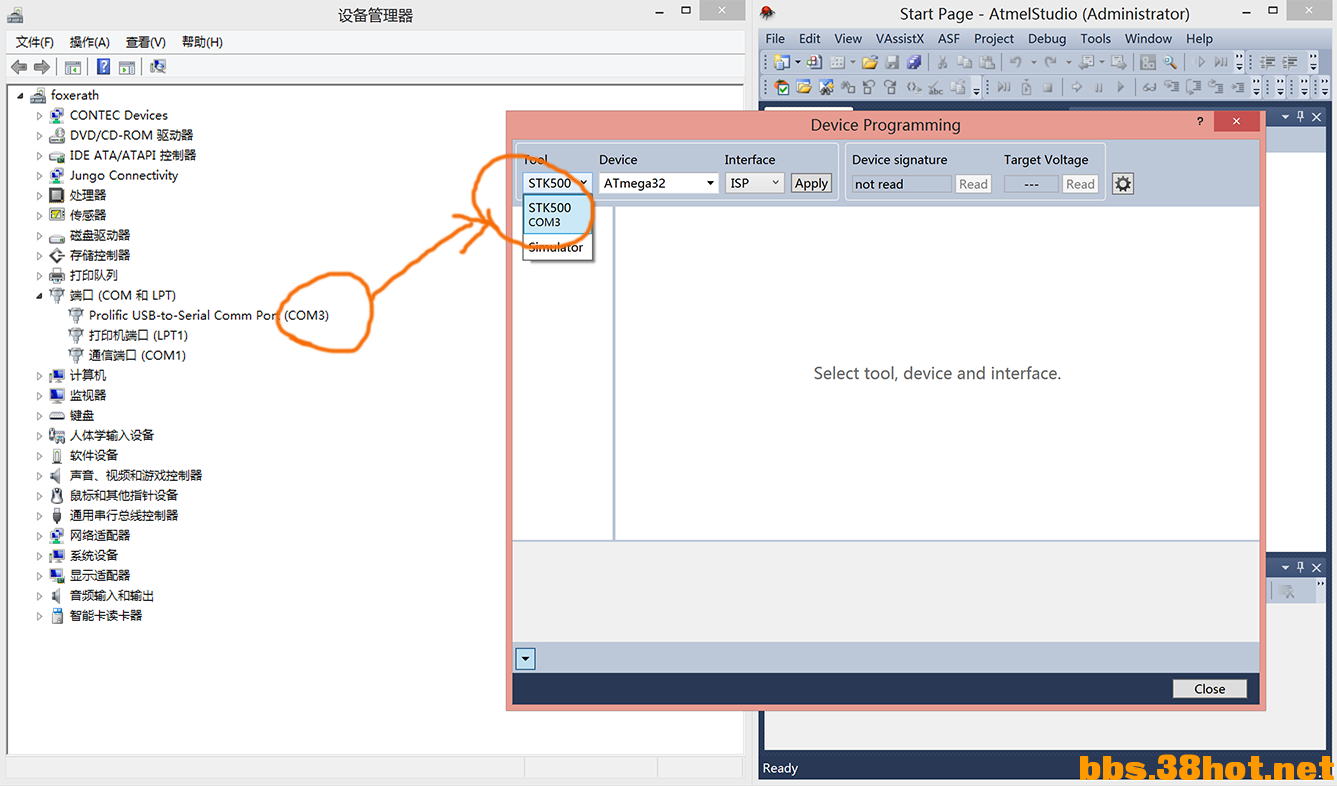Click scan for hardware changes icon
Image resolution: width=1337 pixels, height=786 pixels.
(157, 67)
